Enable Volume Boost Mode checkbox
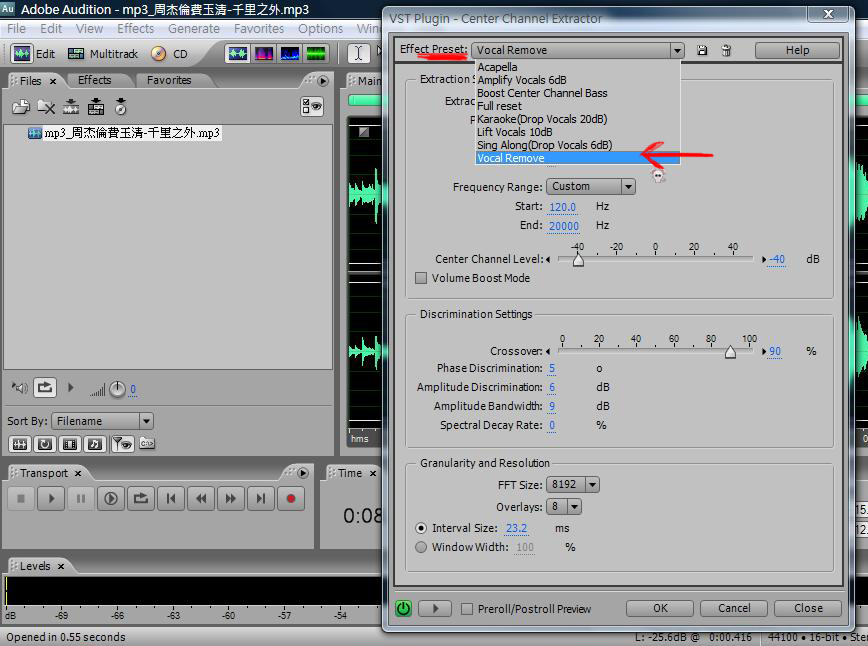This screenshot has width=868, height=646. (x=421, y=278)
